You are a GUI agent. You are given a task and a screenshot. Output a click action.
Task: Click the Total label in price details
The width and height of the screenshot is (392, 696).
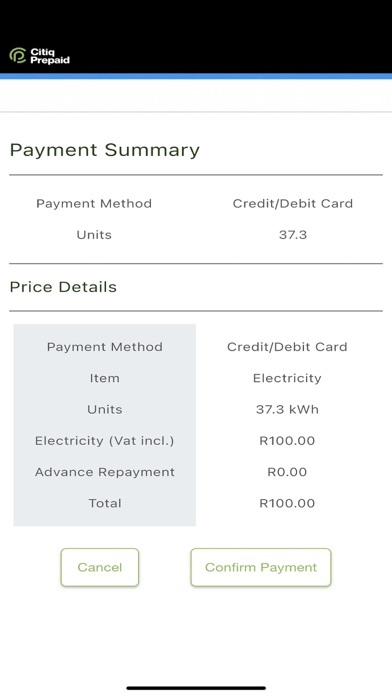pyautogui.click(x=105, y=503)
